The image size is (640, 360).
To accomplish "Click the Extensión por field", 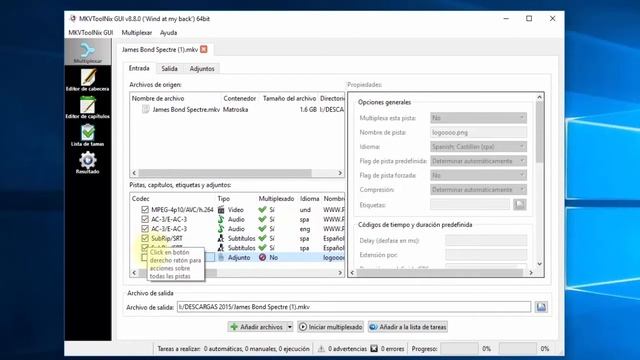I will pos(486,255).
